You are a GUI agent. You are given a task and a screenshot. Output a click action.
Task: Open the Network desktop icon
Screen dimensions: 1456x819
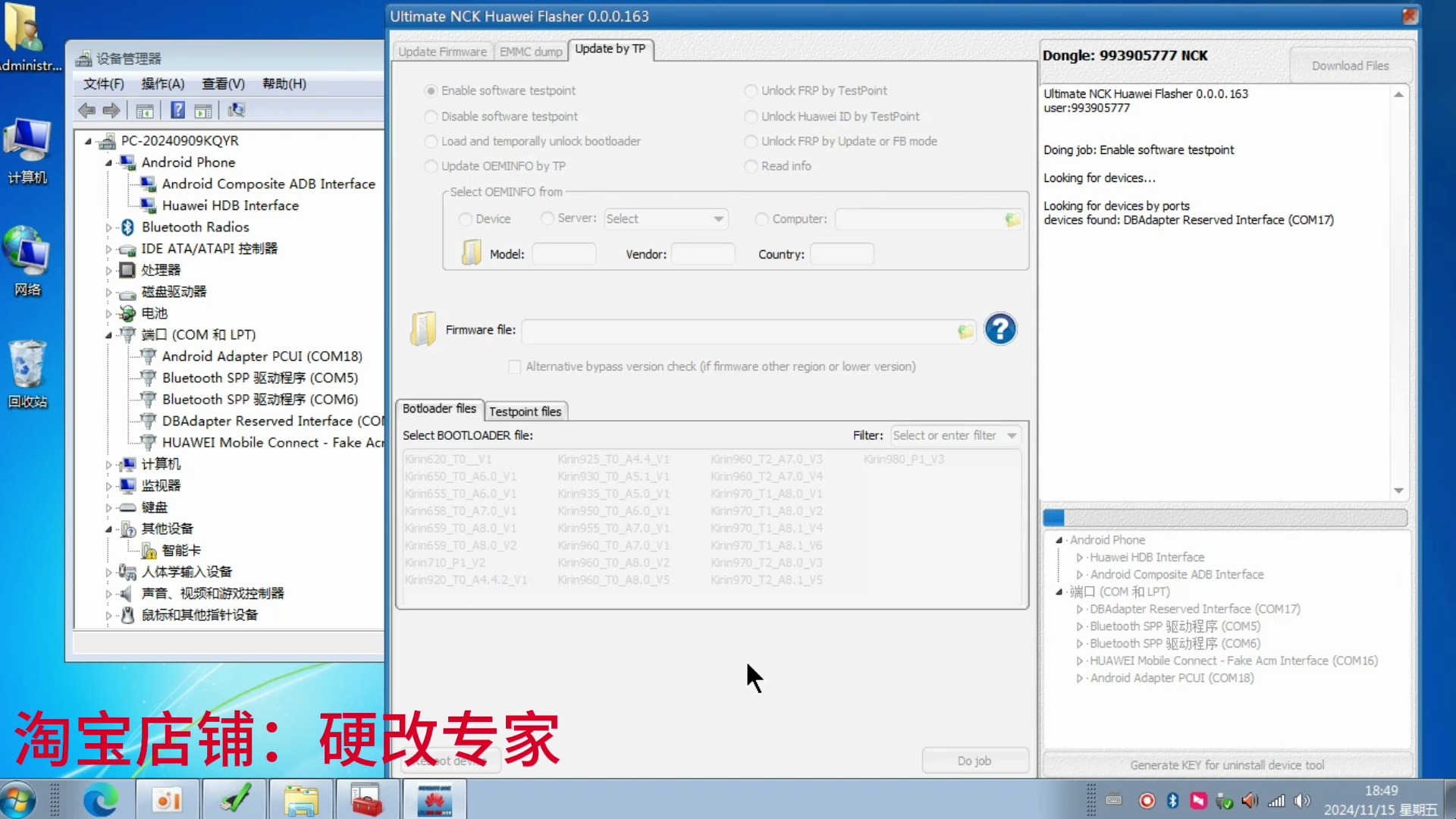(x=27, y=262)
